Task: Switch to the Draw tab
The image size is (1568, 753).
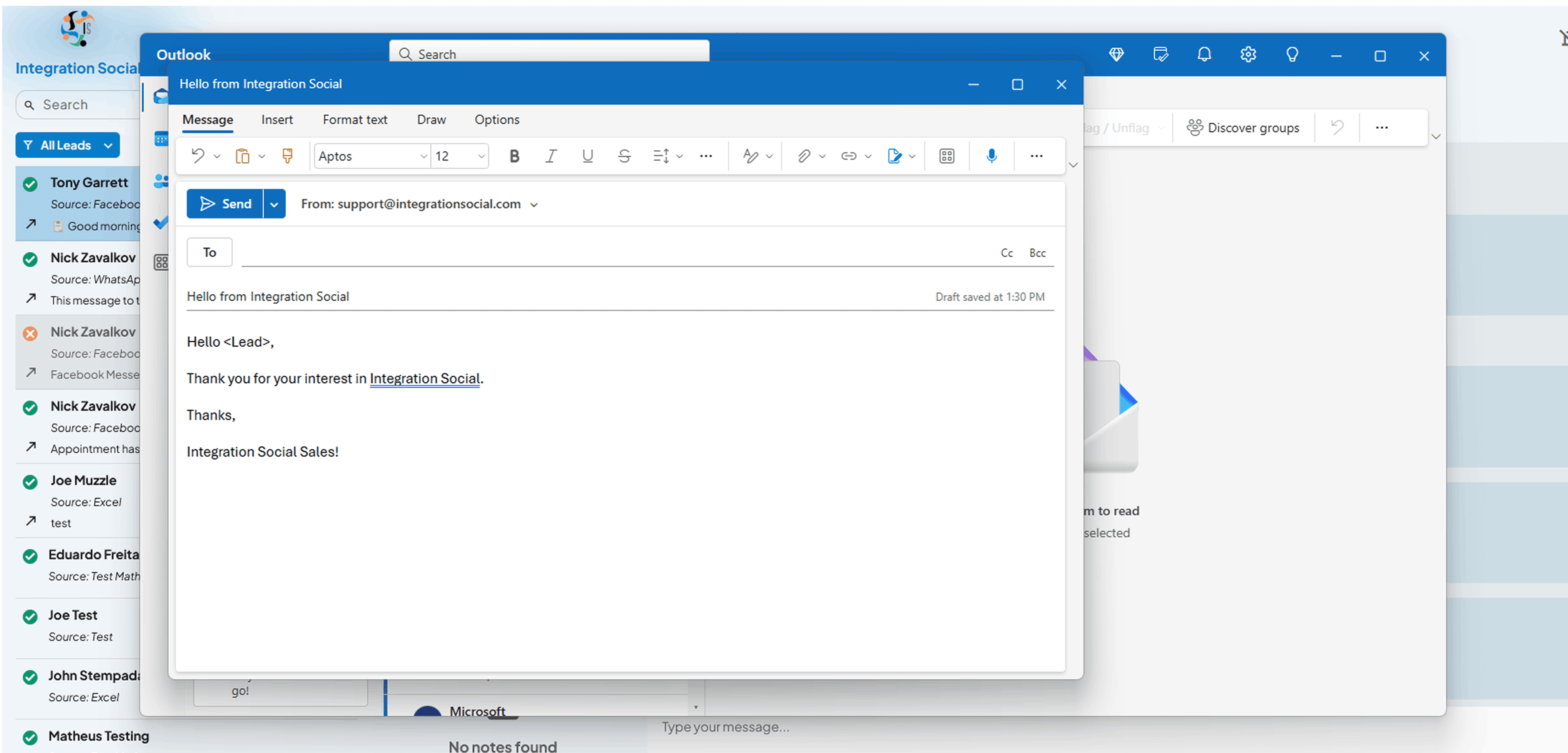Action: (x=432, y=119)
